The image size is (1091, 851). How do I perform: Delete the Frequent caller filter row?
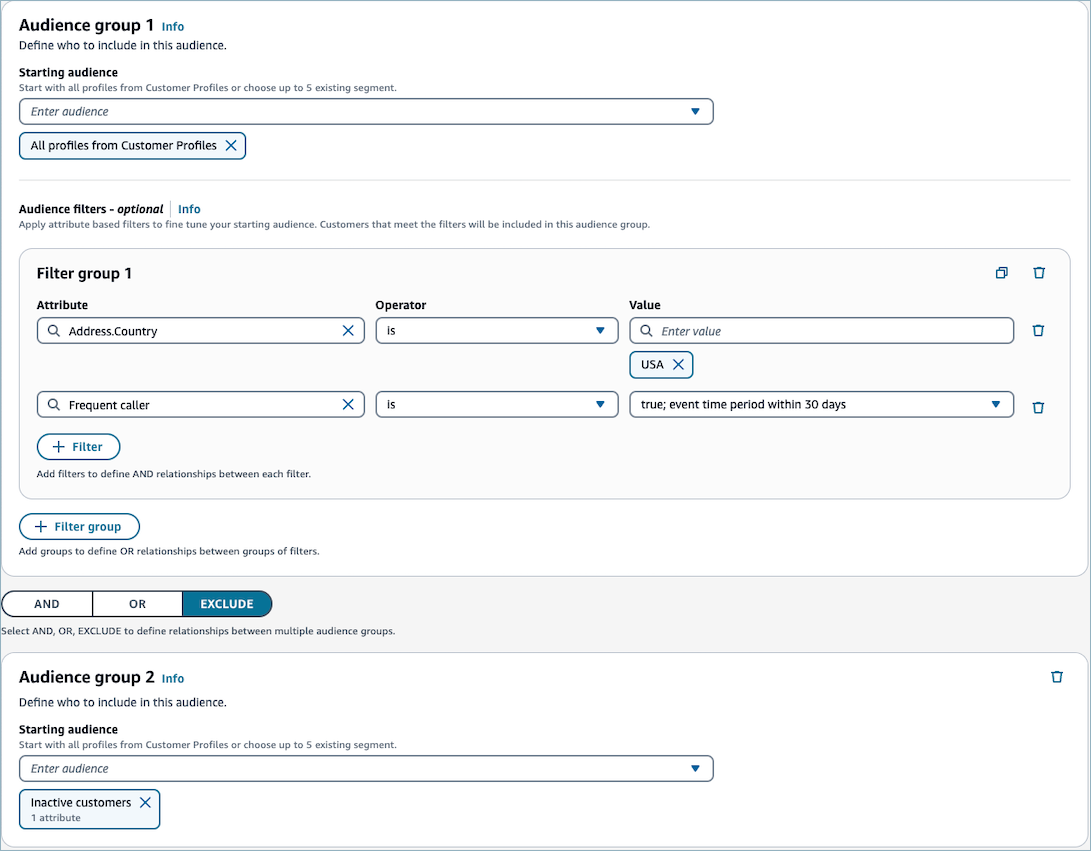[x=1038, y=407]
